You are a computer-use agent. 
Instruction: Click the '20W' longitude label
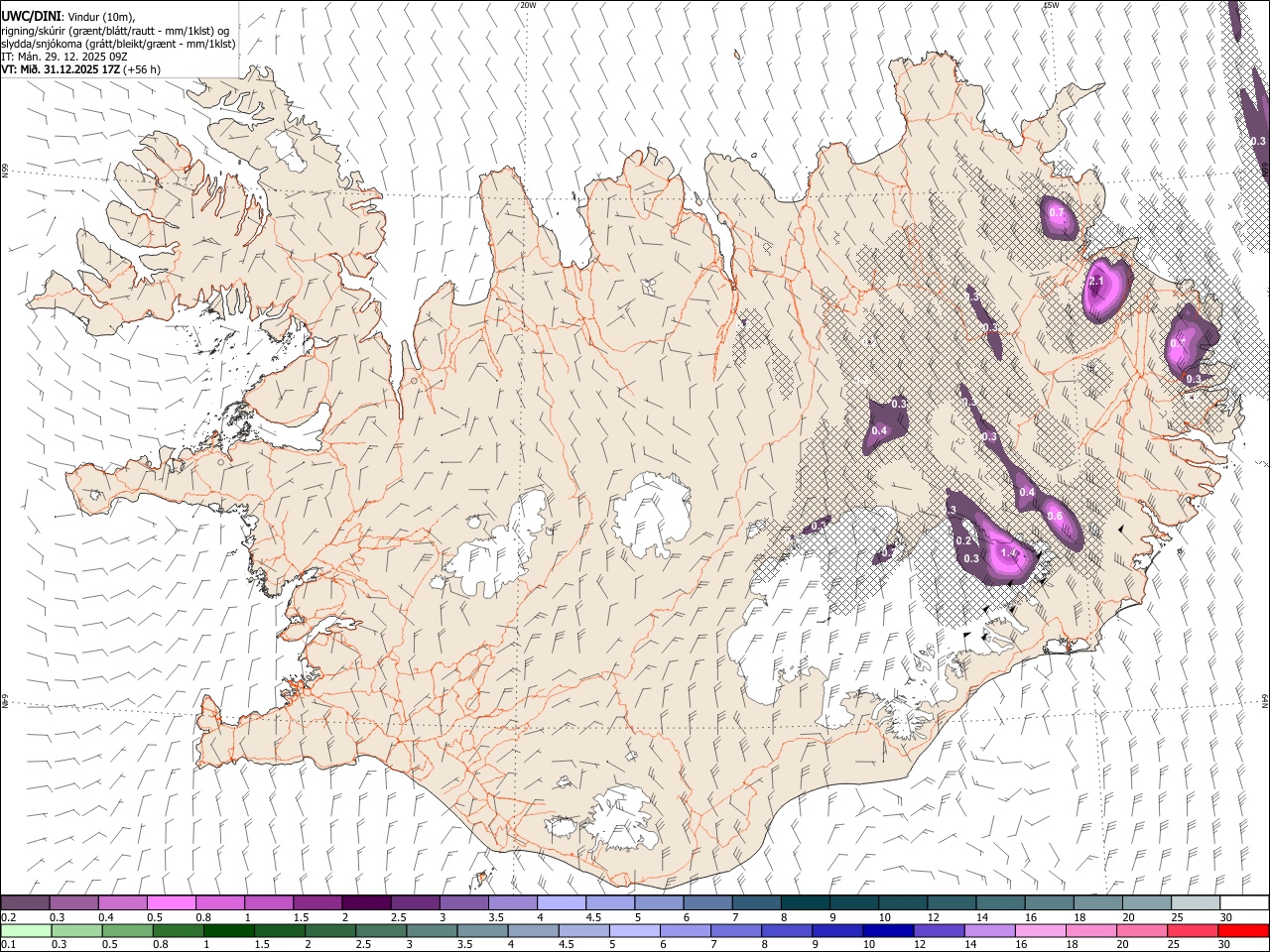tap(528, 5)
